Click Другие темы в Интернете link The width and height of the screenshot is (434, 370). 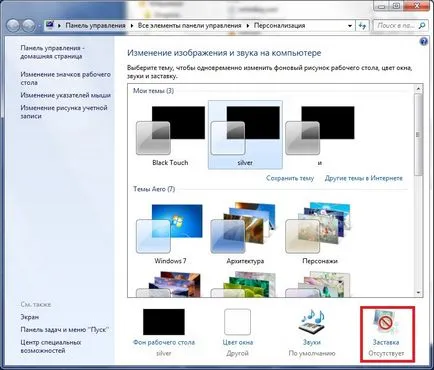[364, 178]
